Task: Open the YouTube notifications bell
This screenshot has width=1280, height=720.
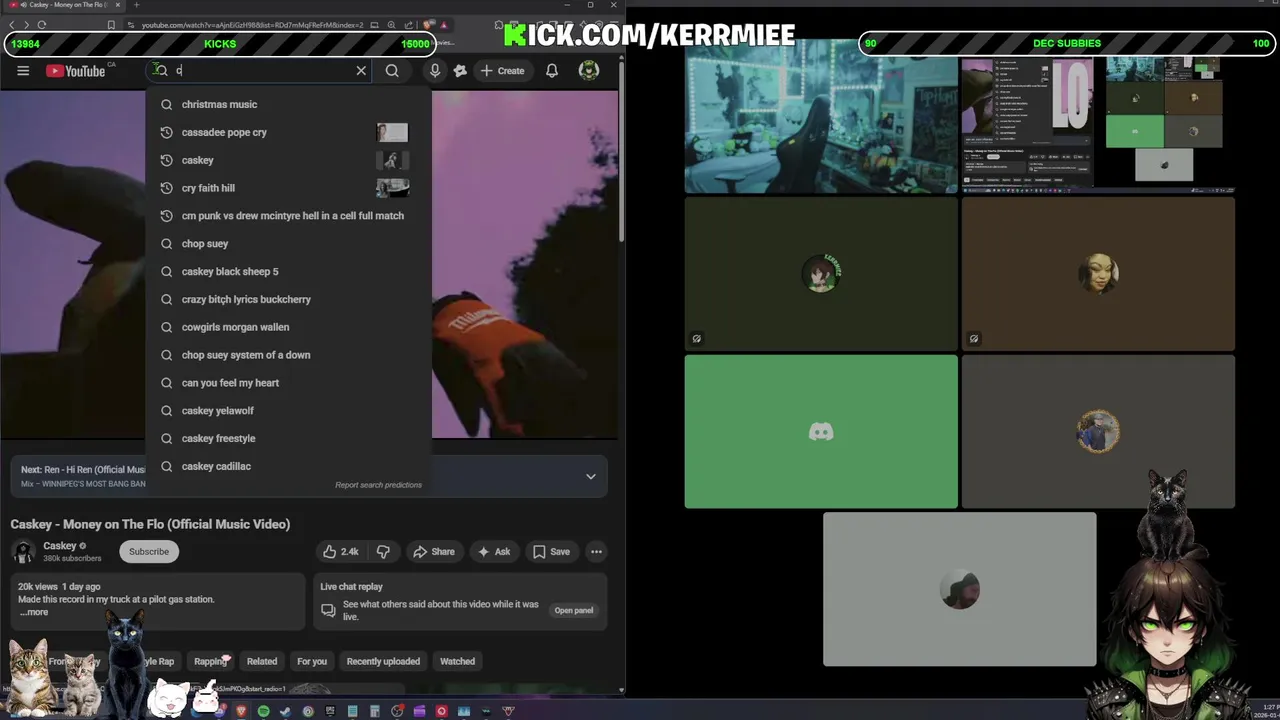Action: click(x=552, y=71)
